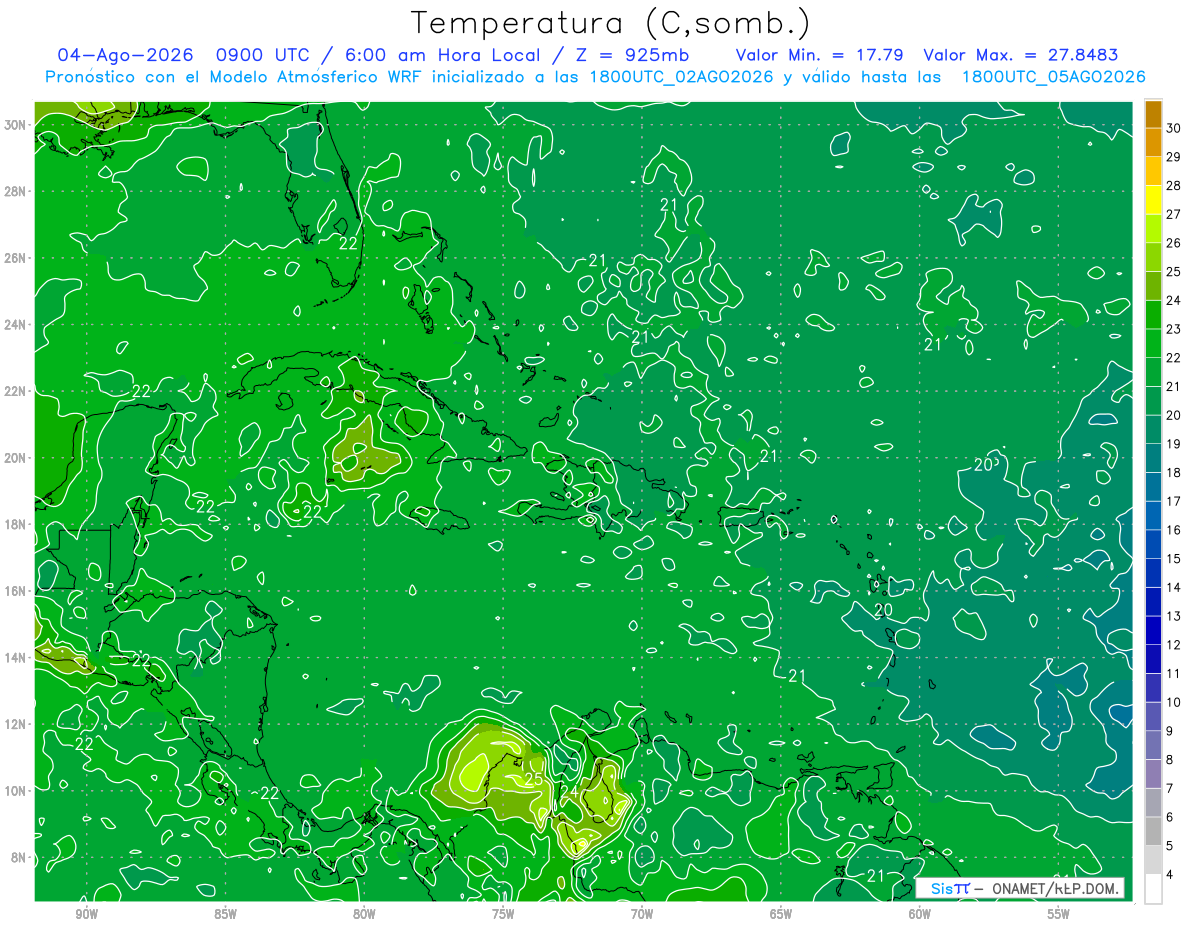Click the '8N' latitude label
Viewport: 1200px width, 927px height.
pyautogui.click(x=18, y=857)
